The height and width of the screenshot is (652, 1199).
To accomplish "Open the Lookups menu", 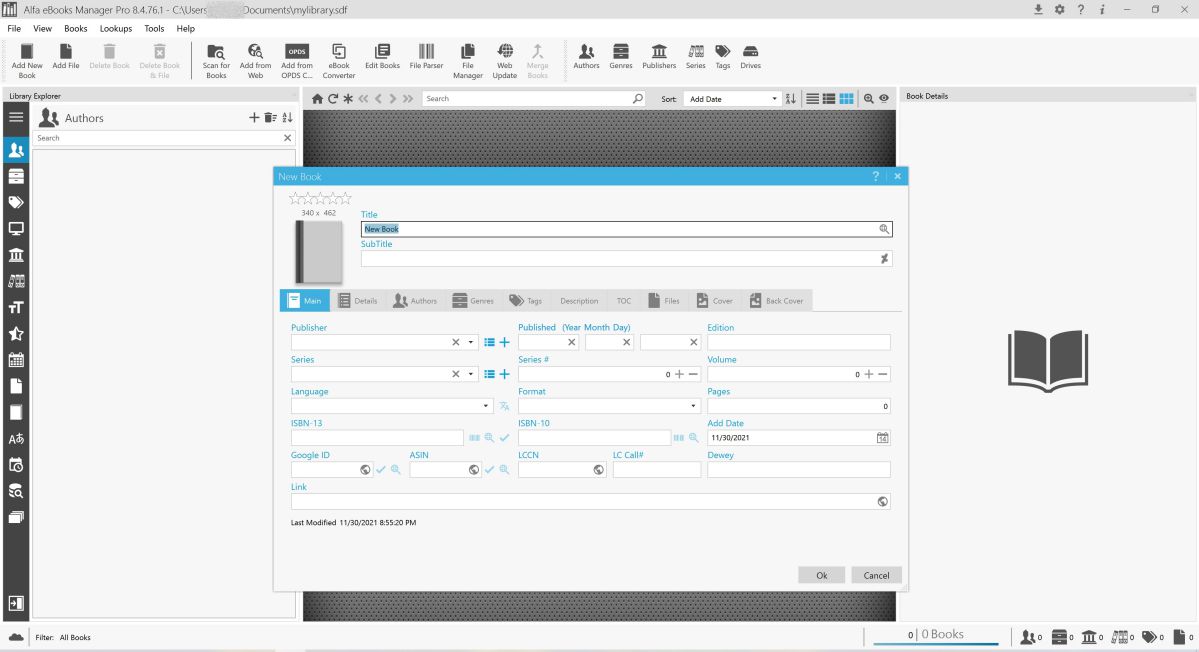I will click(116, 29).
